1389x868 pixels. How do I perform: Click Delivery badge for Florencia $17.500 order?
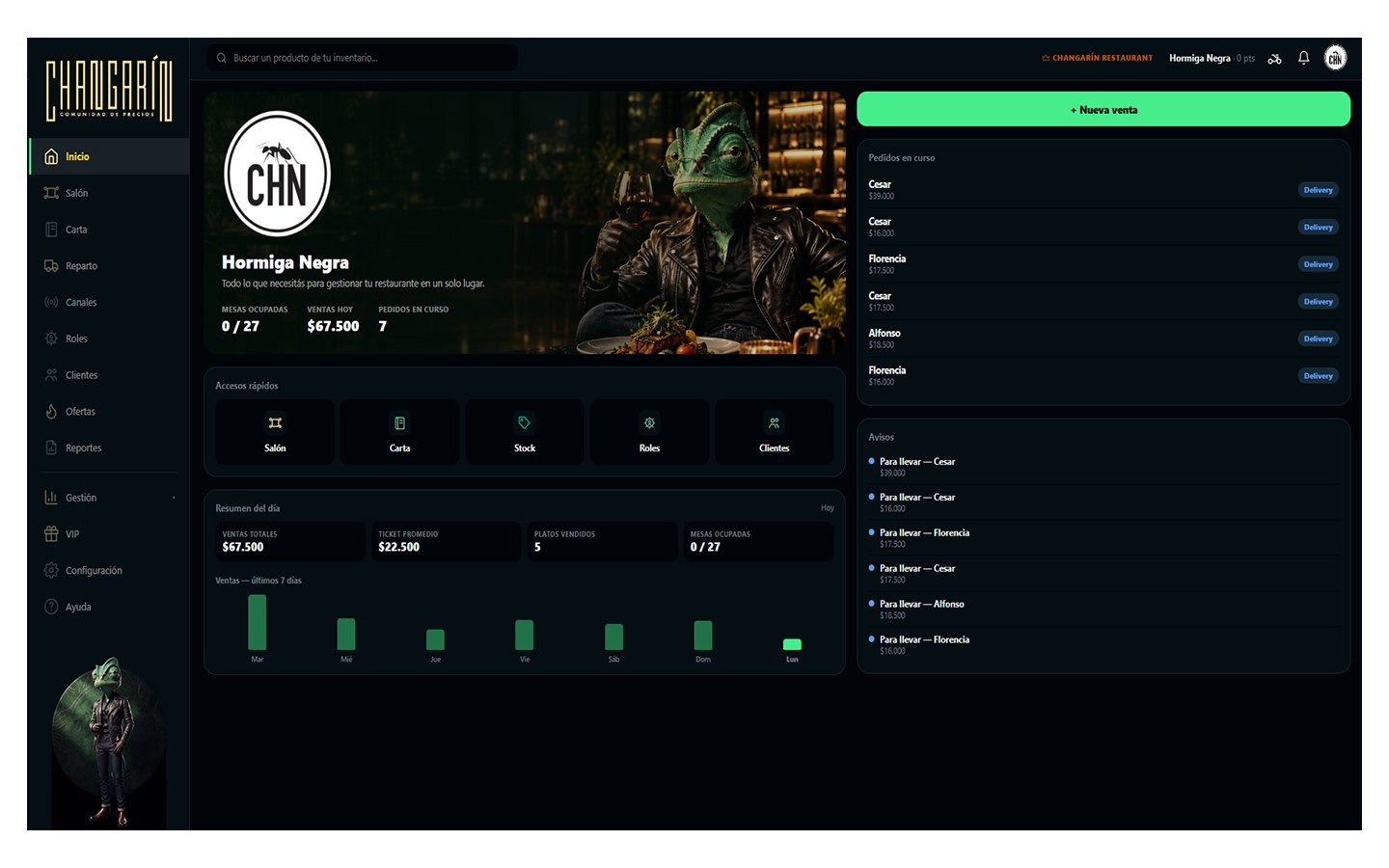[x=1318, y=264]
